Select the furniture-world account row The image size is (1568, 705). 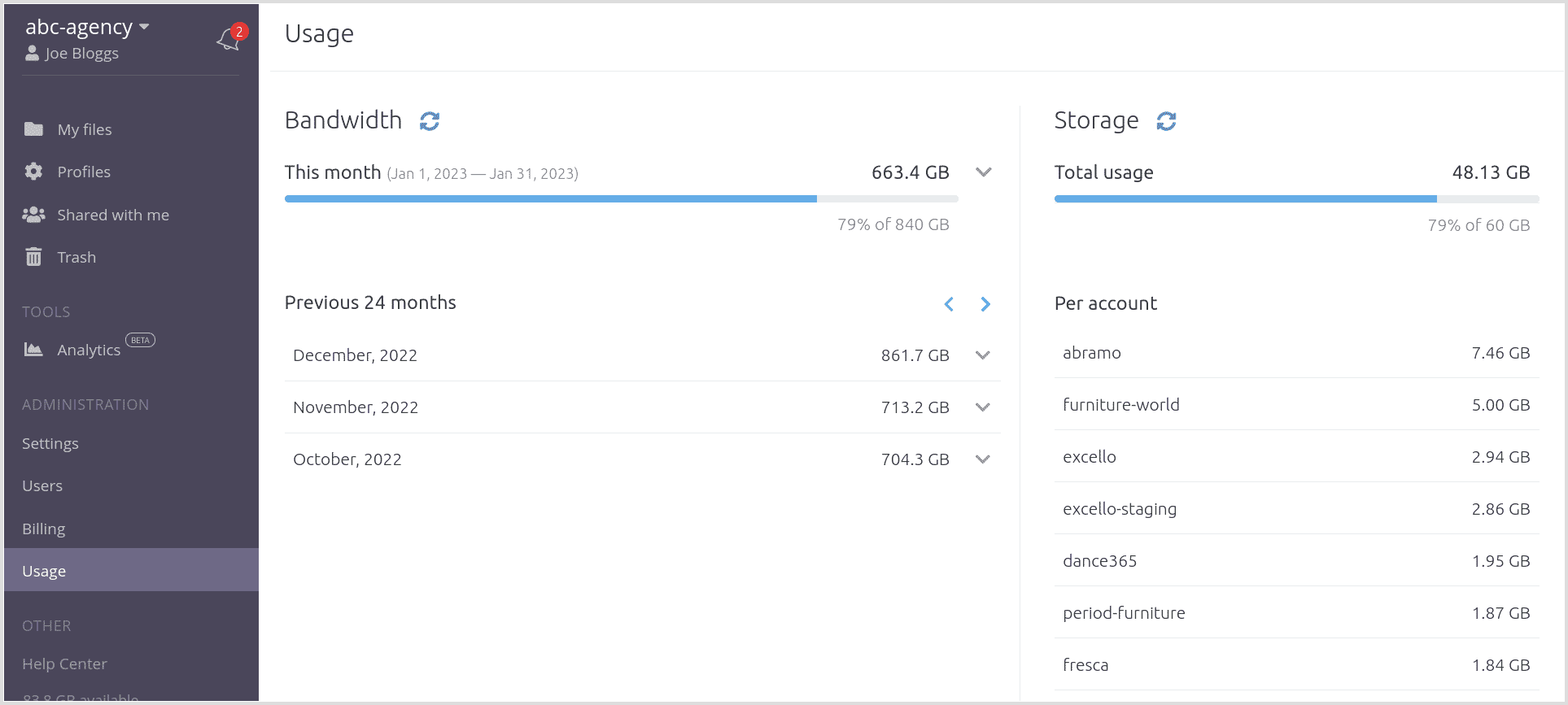1297,405
